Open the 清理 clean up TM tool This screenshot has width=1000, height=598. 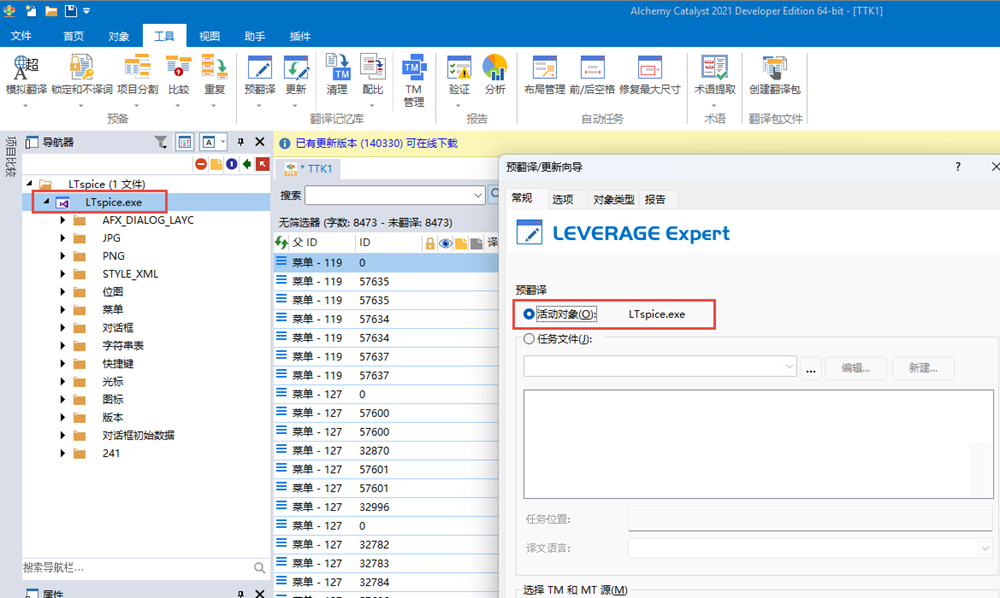(337, 75)
